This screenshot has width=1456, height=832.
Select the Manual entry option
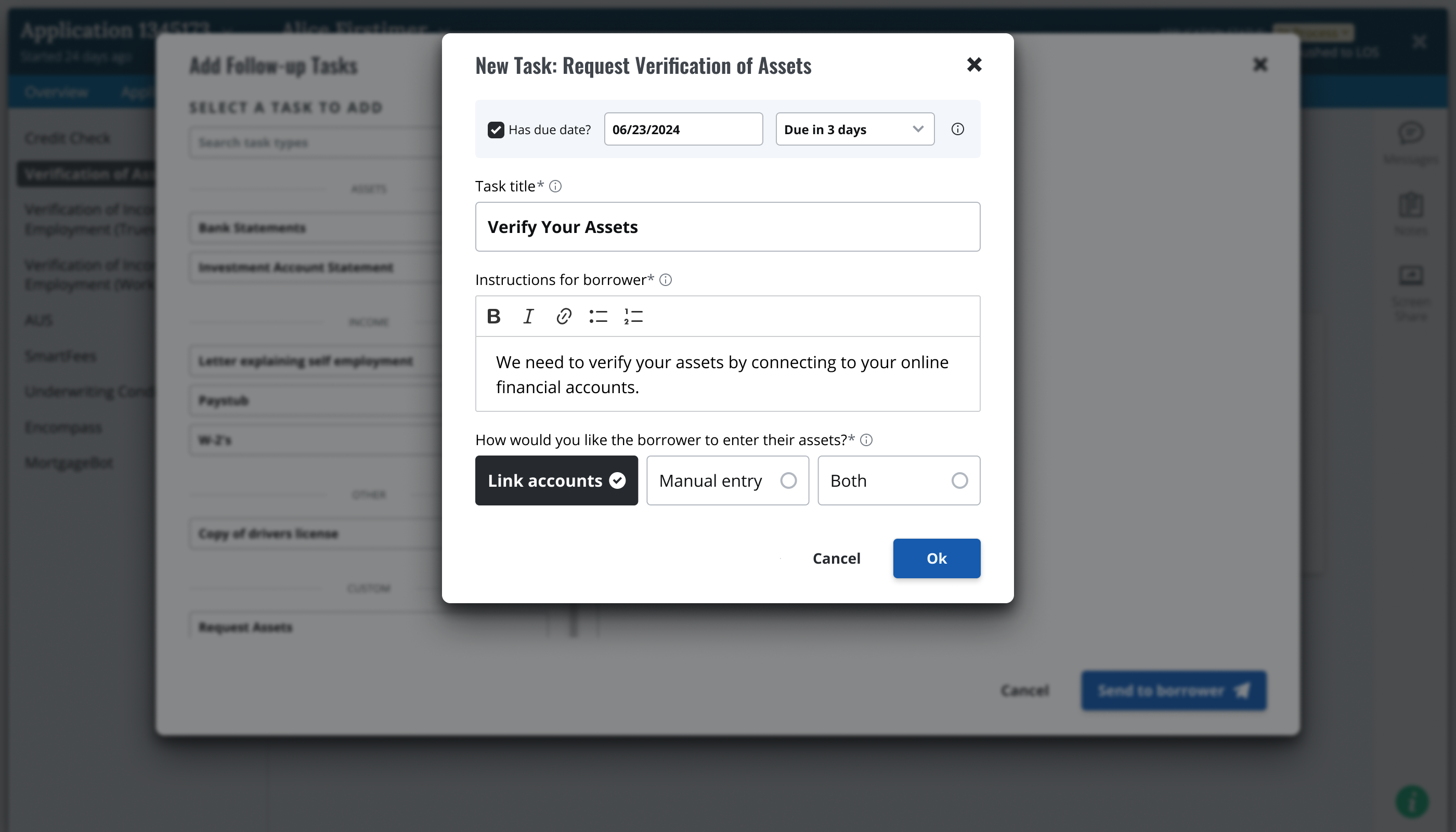[x=727, y=480]
